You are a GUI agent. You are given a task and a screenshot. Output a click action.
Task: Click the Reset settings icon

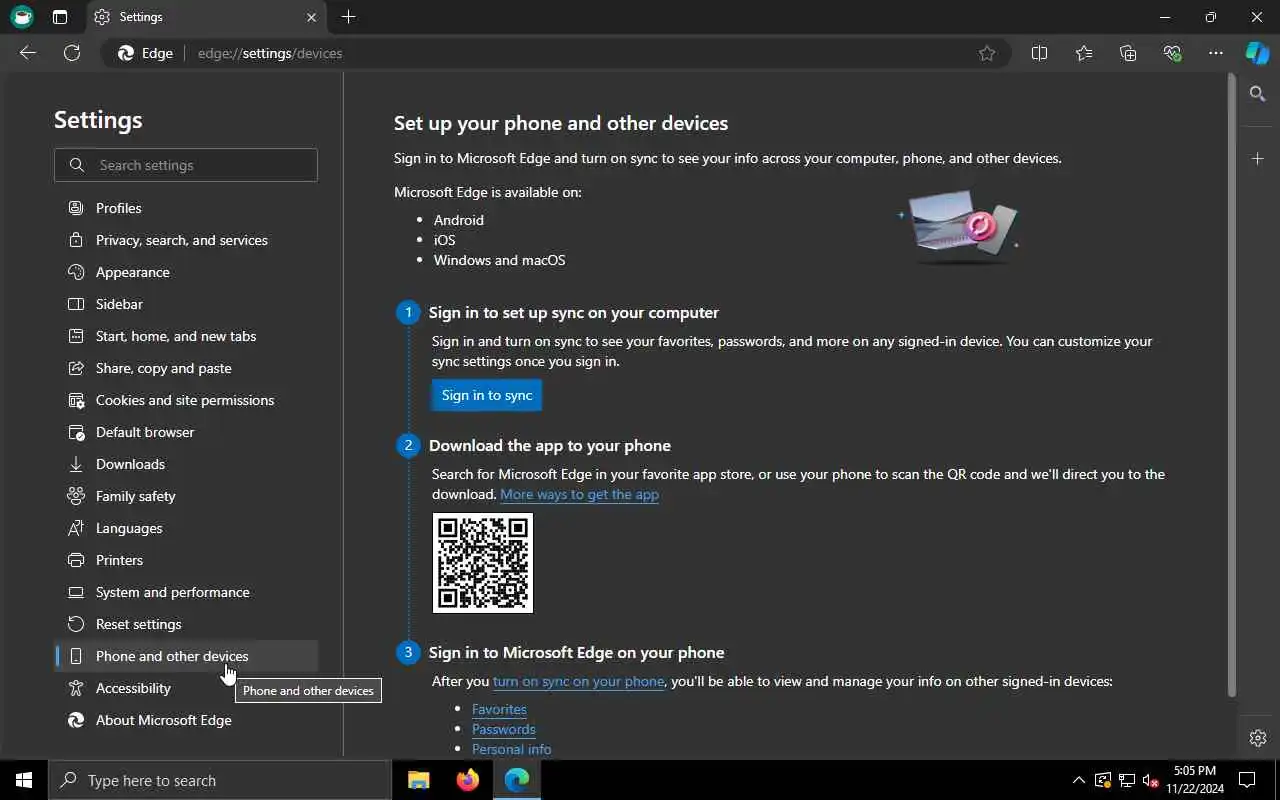(76, 624)
